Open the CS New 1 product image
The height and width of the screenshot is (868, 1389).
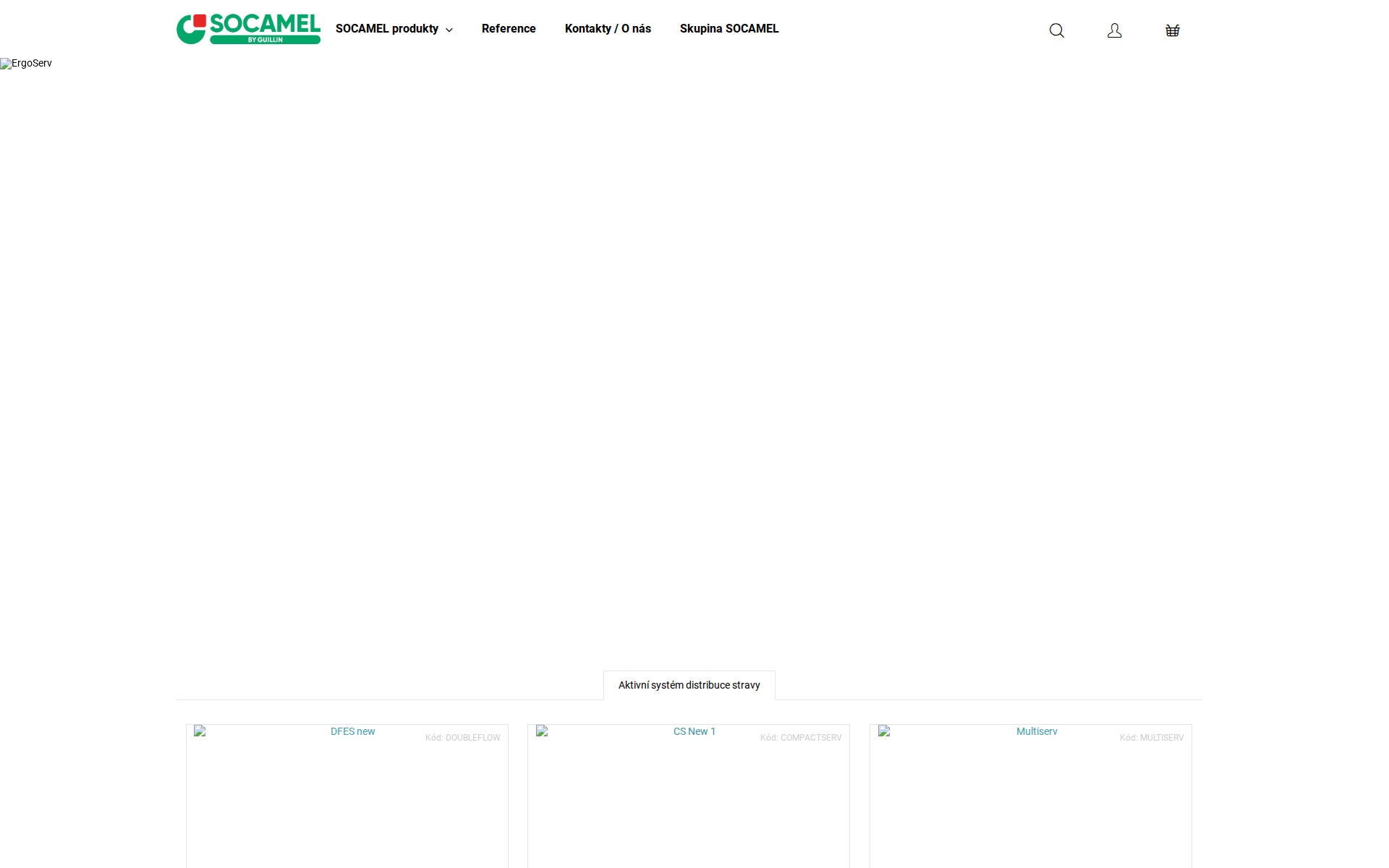tap(693, 731)
